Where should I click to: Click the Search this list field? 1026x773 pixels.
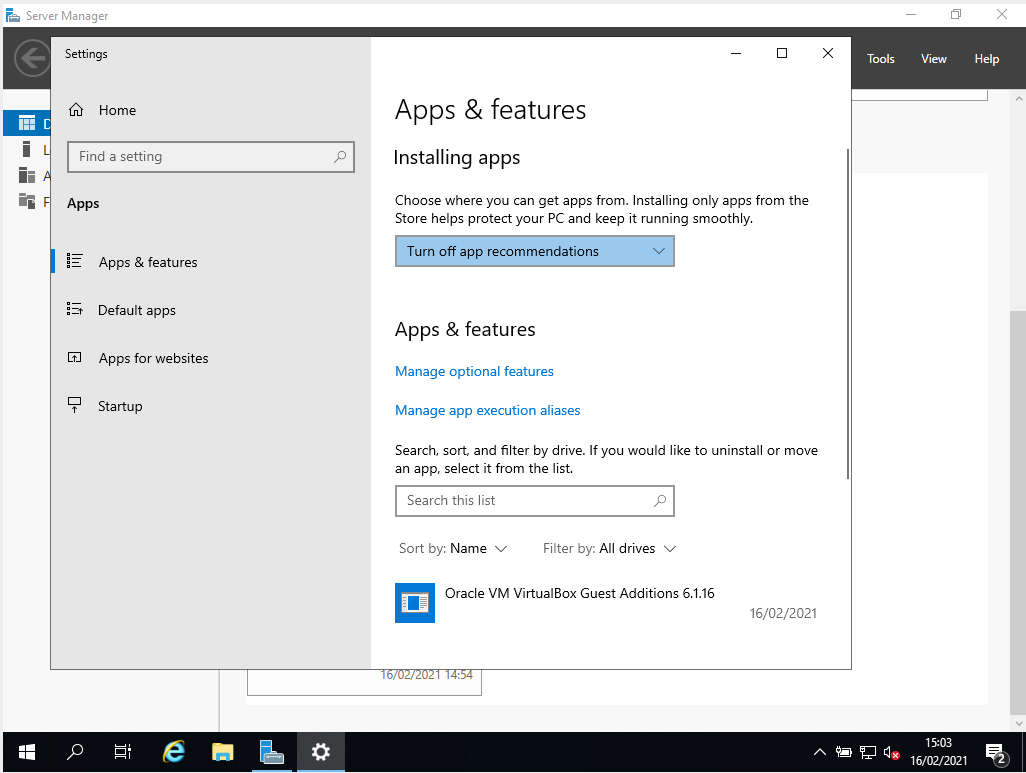pos(534,500)
